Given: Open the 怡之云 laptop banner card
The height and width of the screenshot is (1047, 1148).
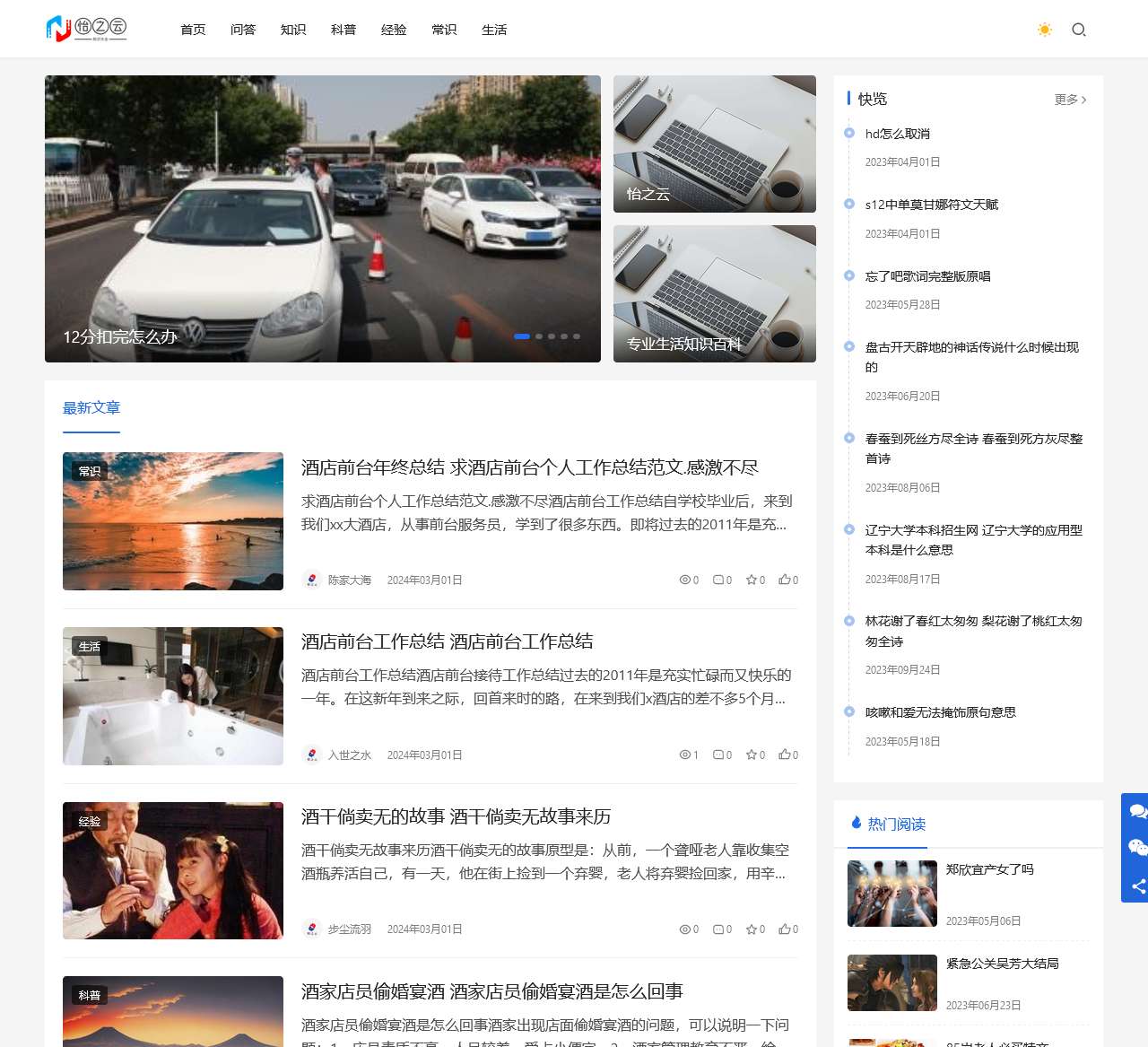Looking at the screenshot, I should (715, 144).
